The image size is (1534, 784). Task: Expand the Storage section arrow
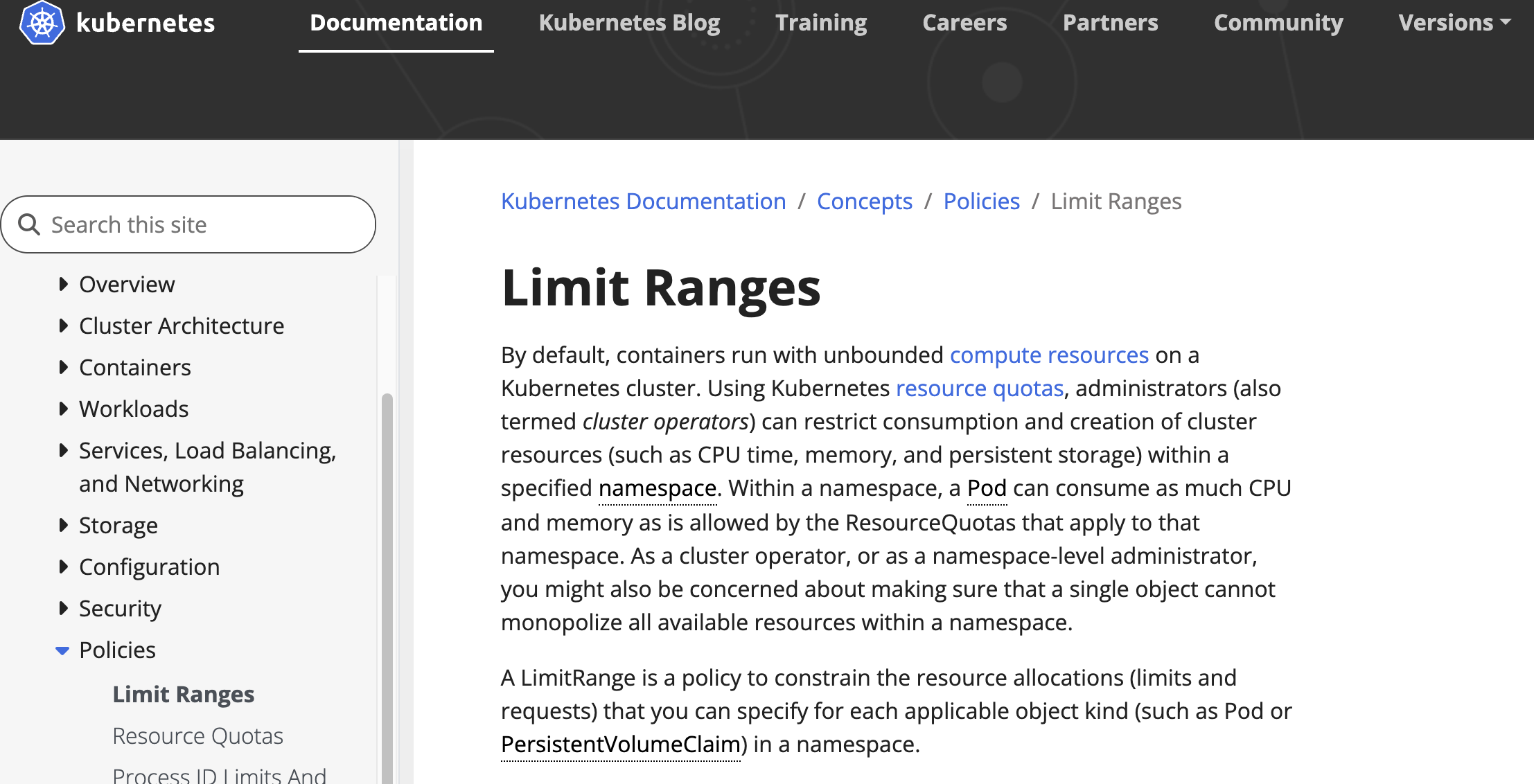click(x=64, y=525)
